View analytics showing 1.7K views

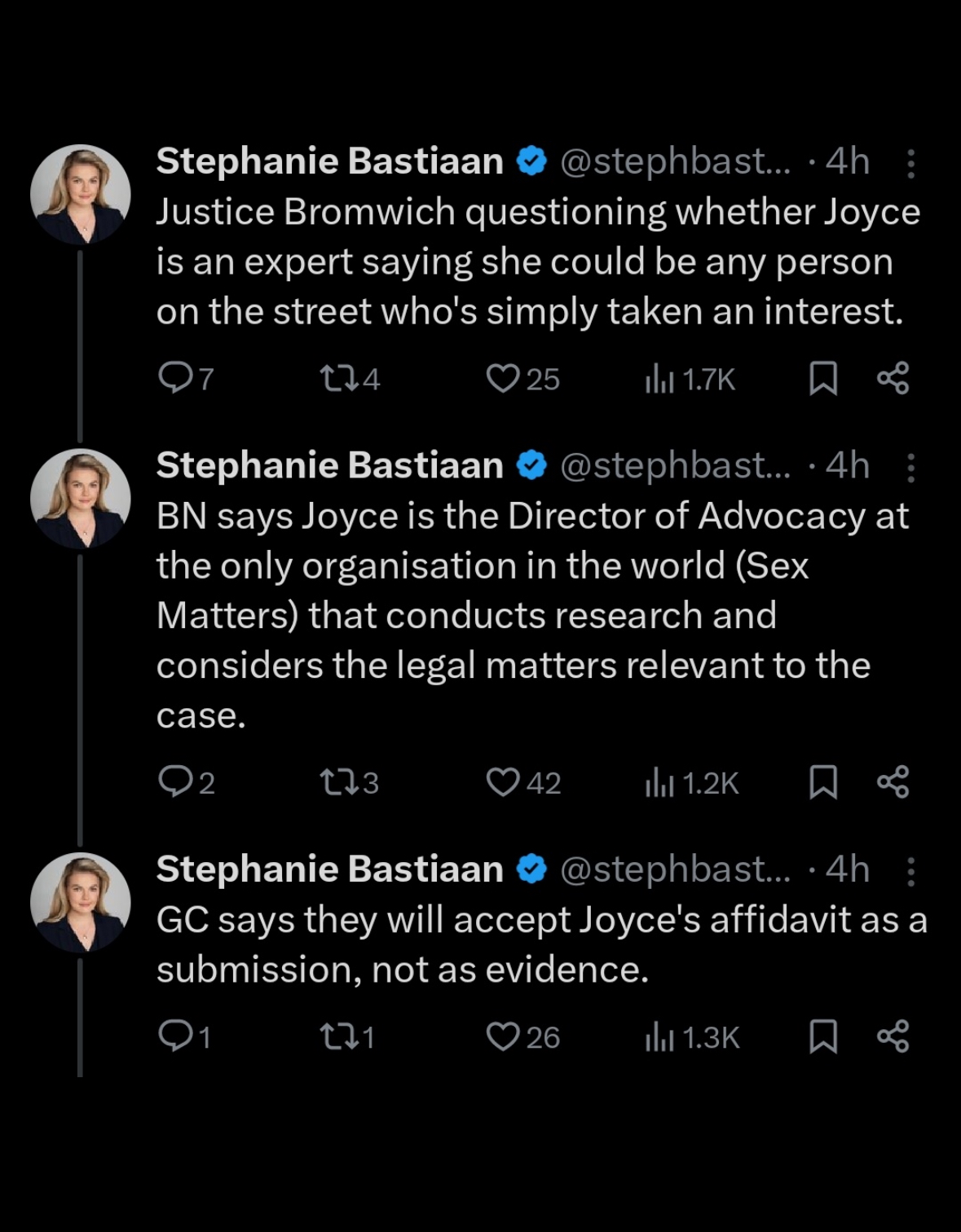pyautogui.click(x=690, y=379)
